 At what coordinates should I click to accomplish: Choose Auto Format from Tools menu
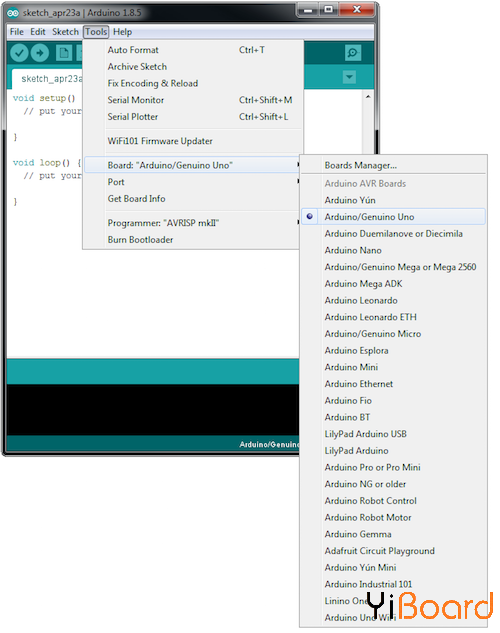[x=193, y=50]
